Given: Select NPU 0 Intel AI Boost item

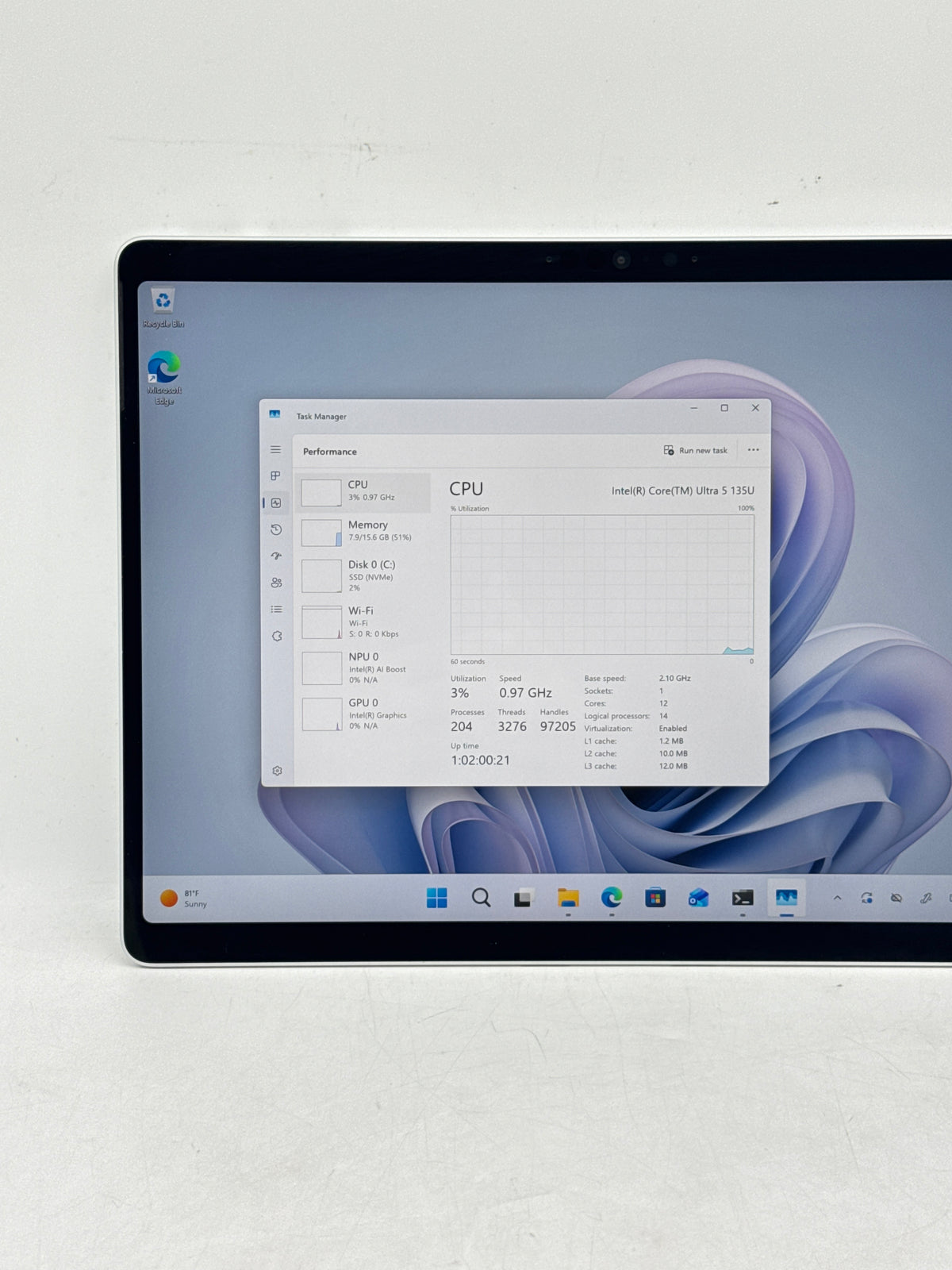Looking at the screenshot, I should tap(364, 668).
